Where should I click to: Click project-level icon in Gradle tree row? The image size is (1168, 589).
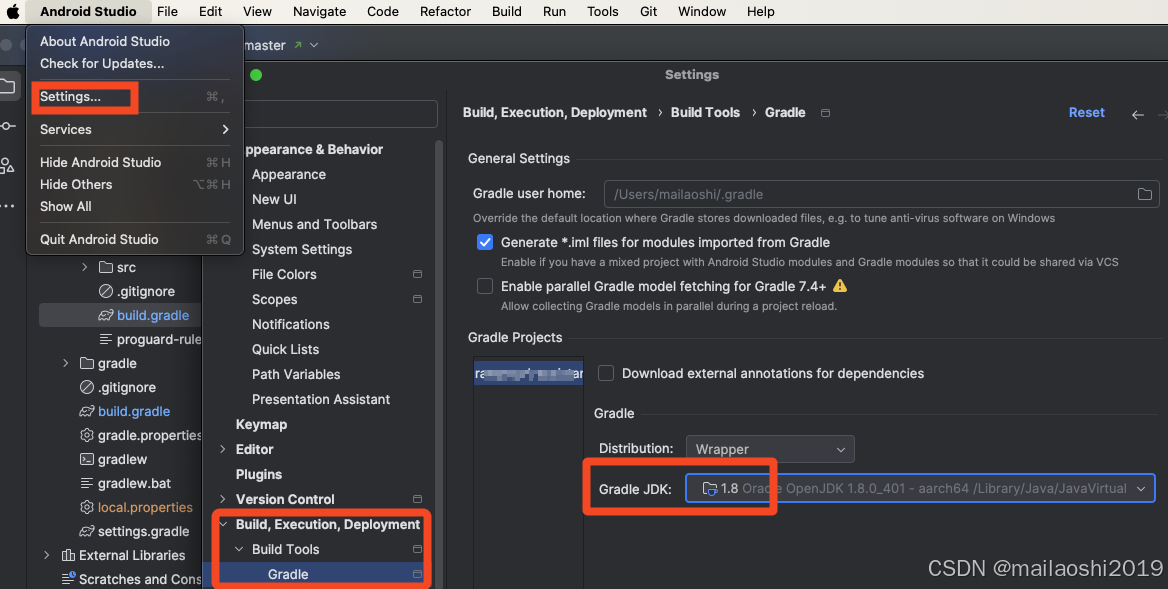[417, 574]
